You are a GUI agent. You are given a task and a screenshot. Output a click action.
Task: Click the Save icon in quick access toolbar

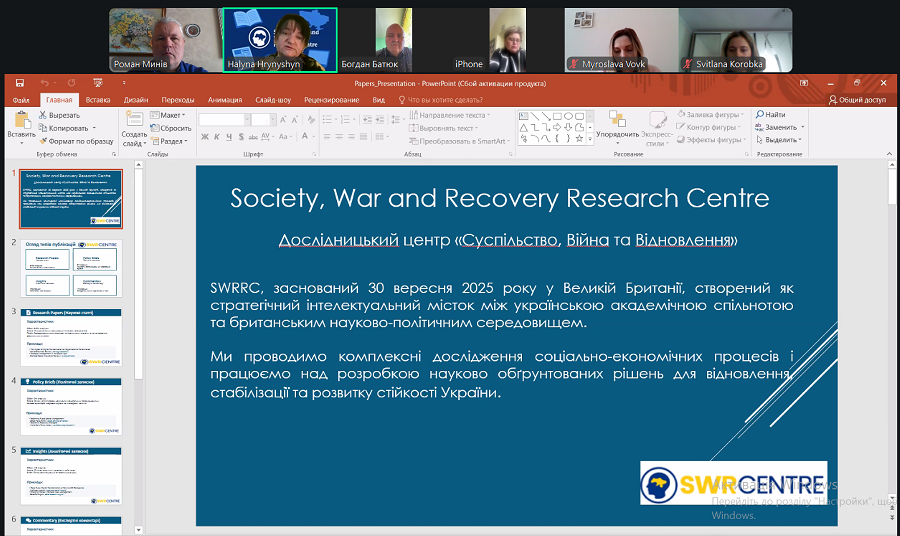21,83
